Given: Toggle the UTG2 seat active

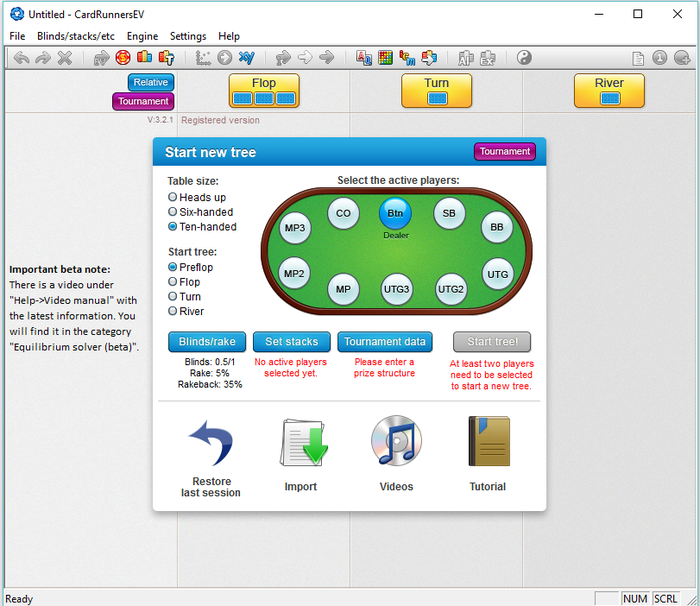Looking at the screenshot, I should tap(451, 289).
